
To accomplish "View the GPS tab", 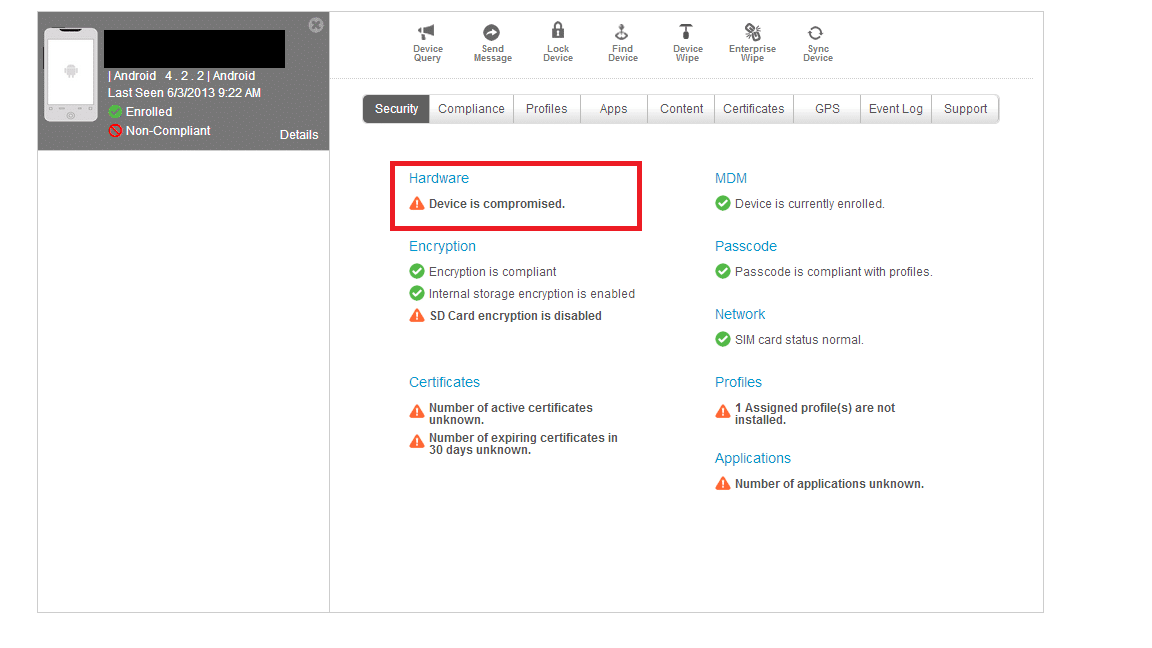I will (x=827, y=109).
